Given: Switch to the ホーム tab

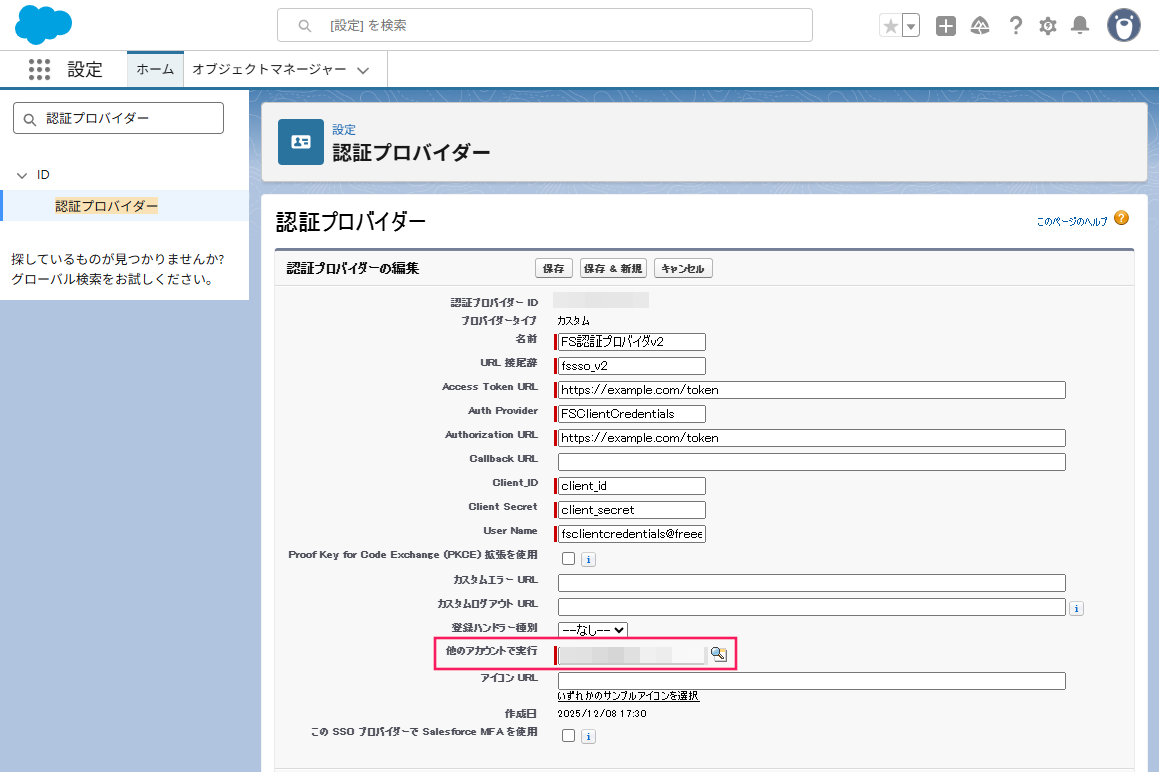Looking at the screenshot, I should pyautogui.click(x=155, y=70).
